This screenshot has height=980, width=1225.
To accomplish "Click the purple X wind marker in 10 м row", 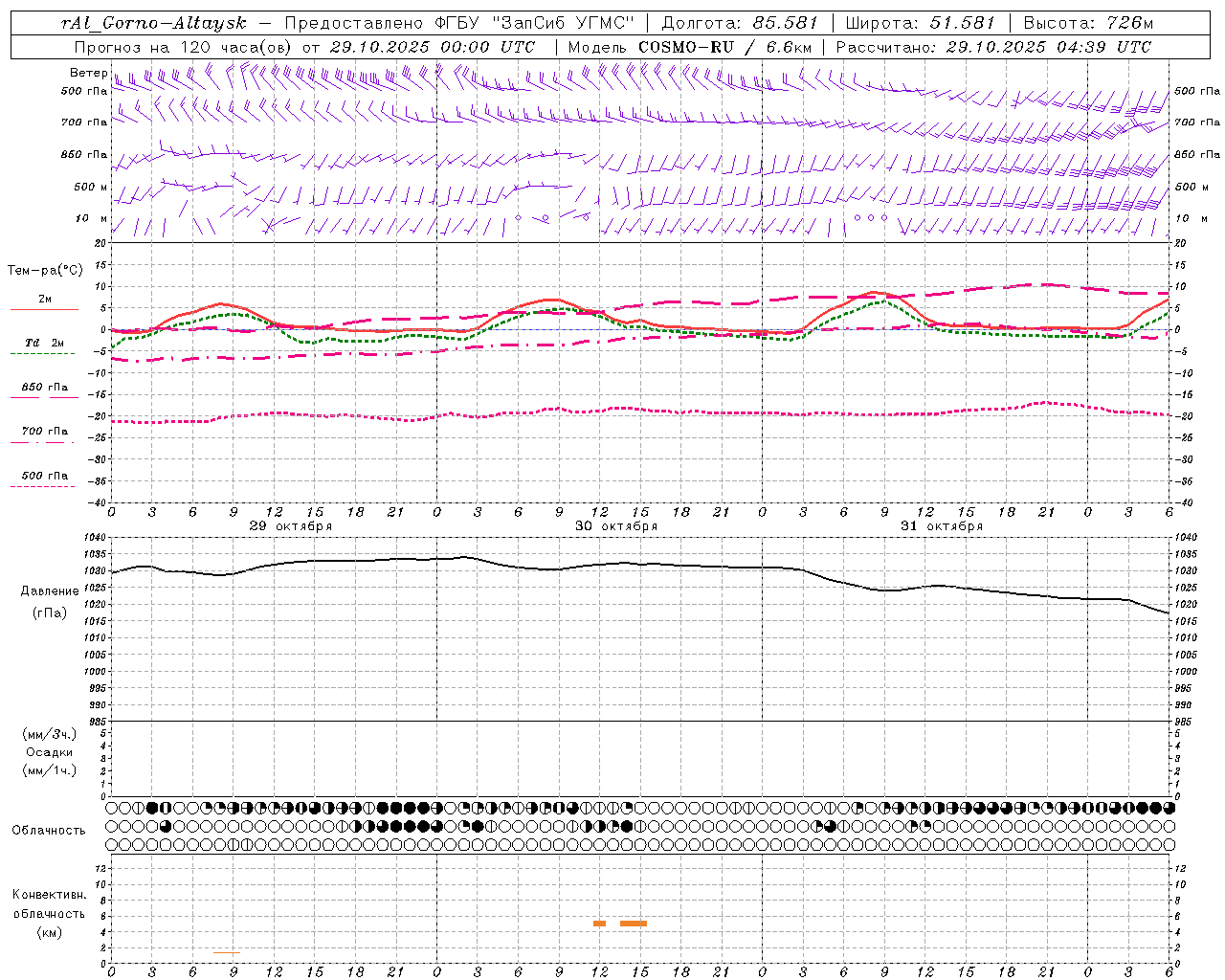I will [x=269, y=226].
